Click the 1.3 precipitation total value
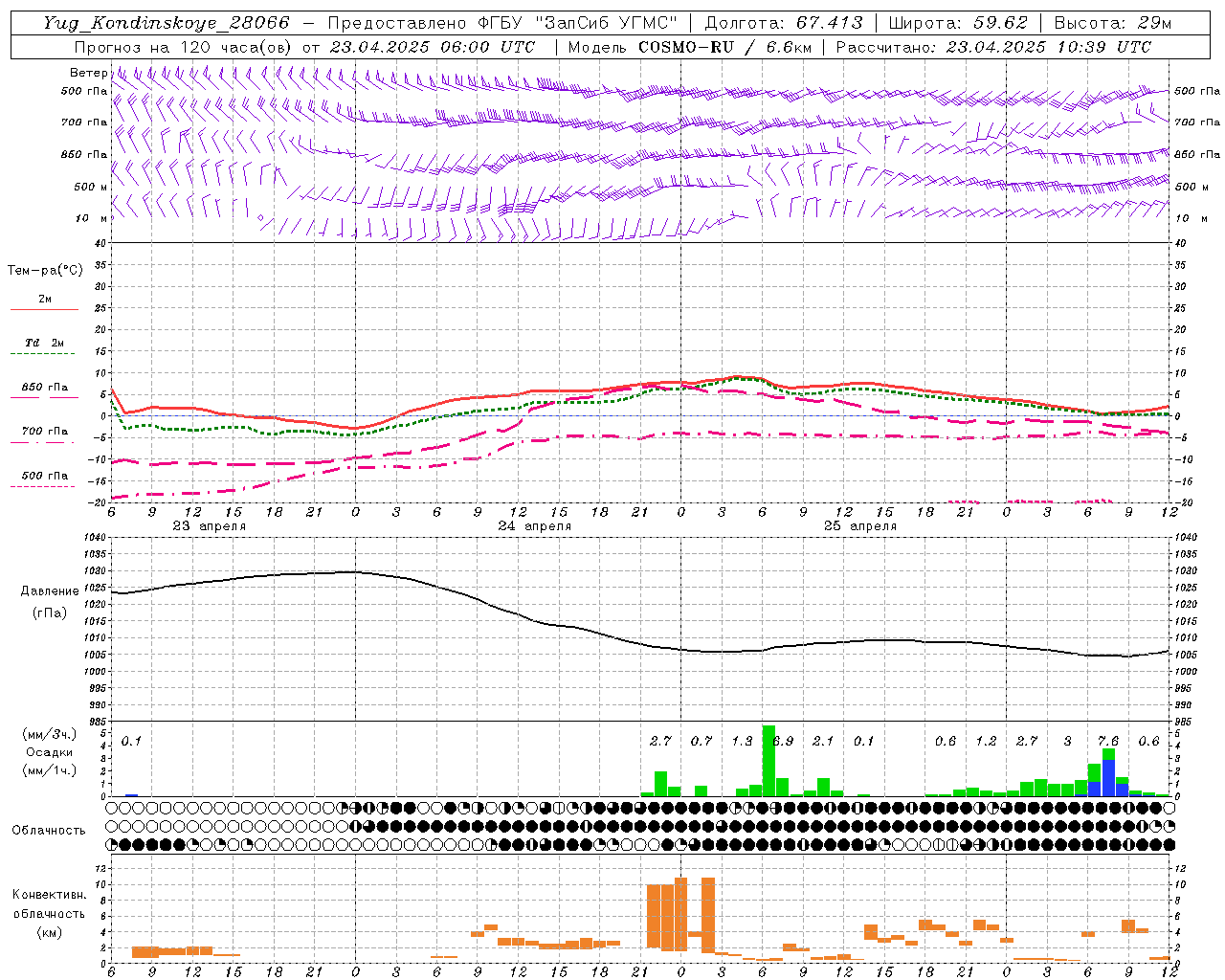 [x=742, y=742]
